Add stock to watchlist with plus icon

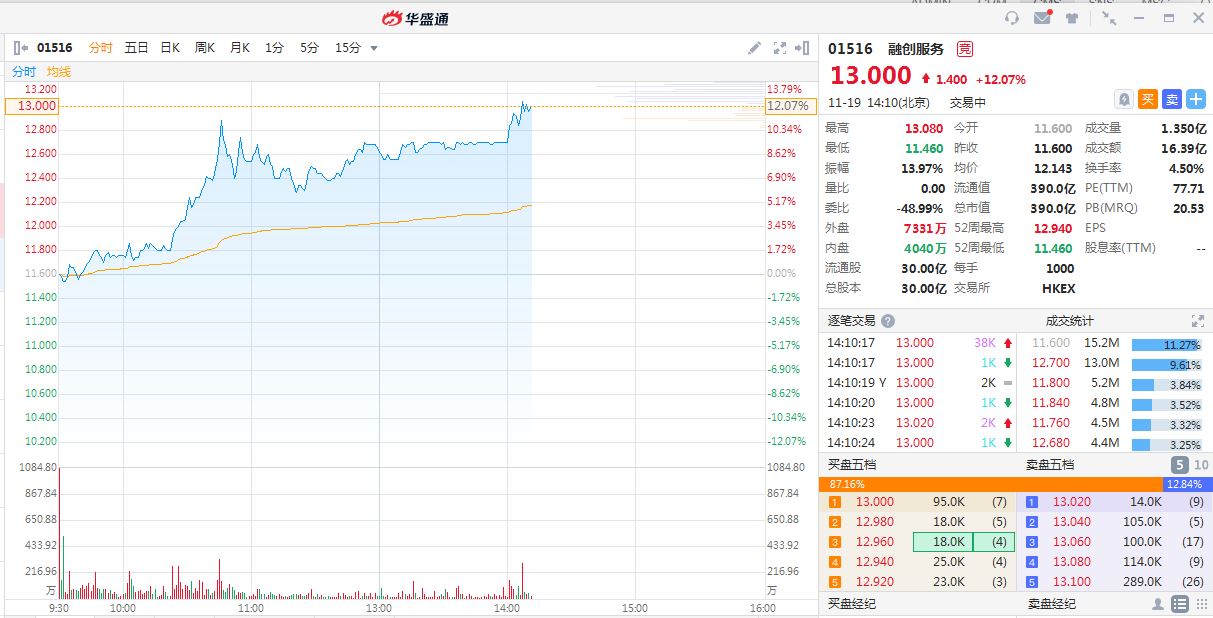tap(1196, 99)
